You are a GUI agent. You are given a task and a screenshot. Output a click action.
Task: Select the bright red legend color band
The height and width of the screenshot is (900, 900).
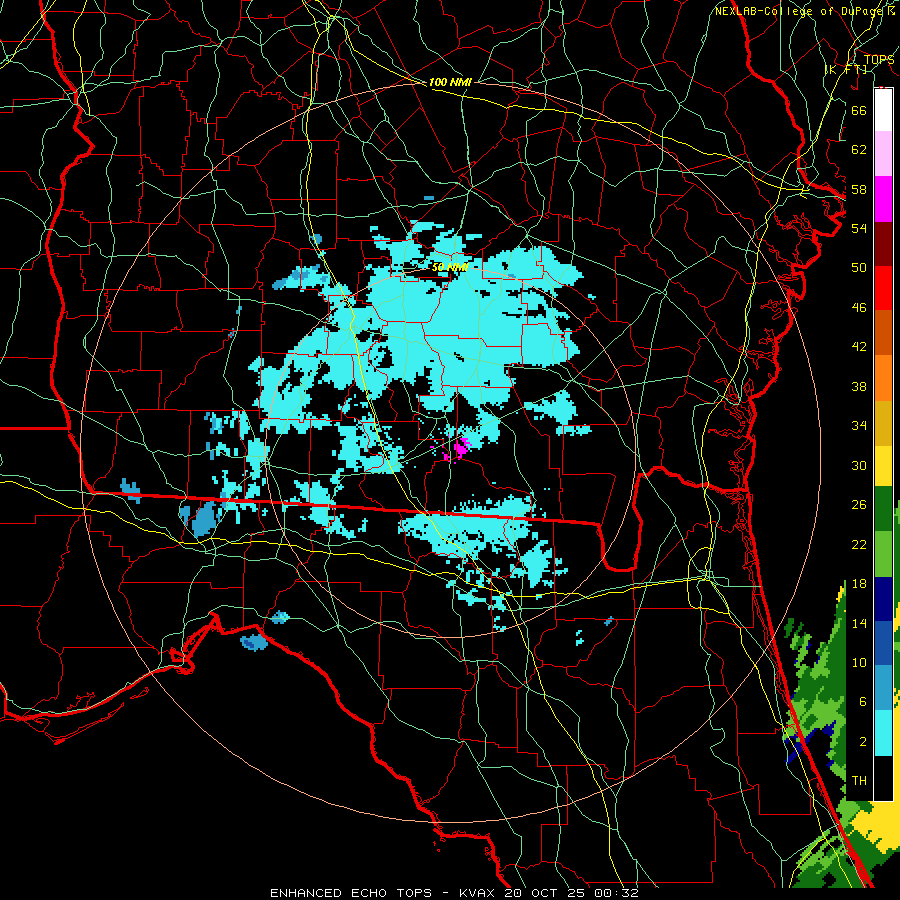coord(883,288)
